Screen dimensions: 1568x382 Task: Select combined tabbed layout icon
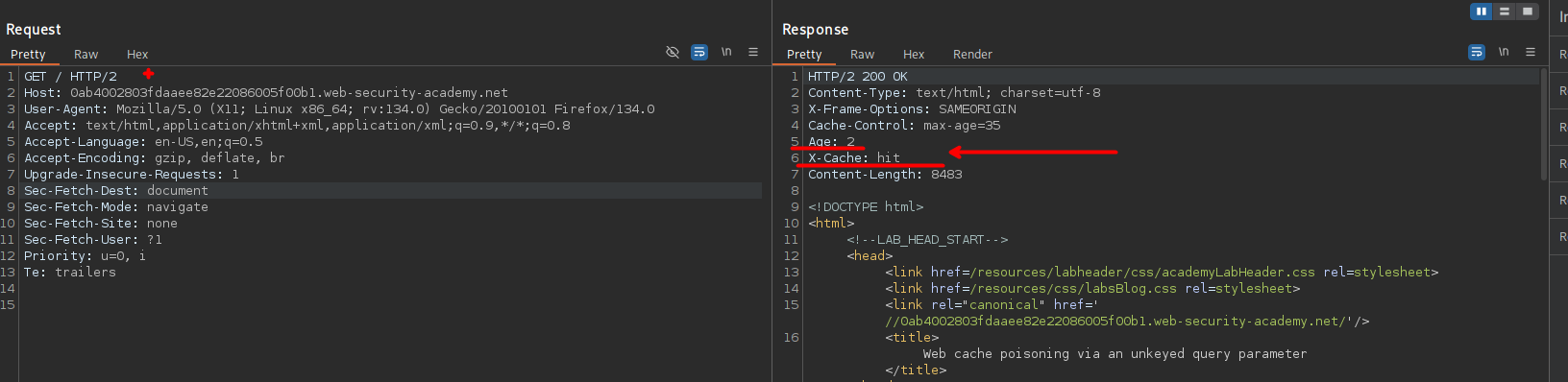tap(1528, 12)
